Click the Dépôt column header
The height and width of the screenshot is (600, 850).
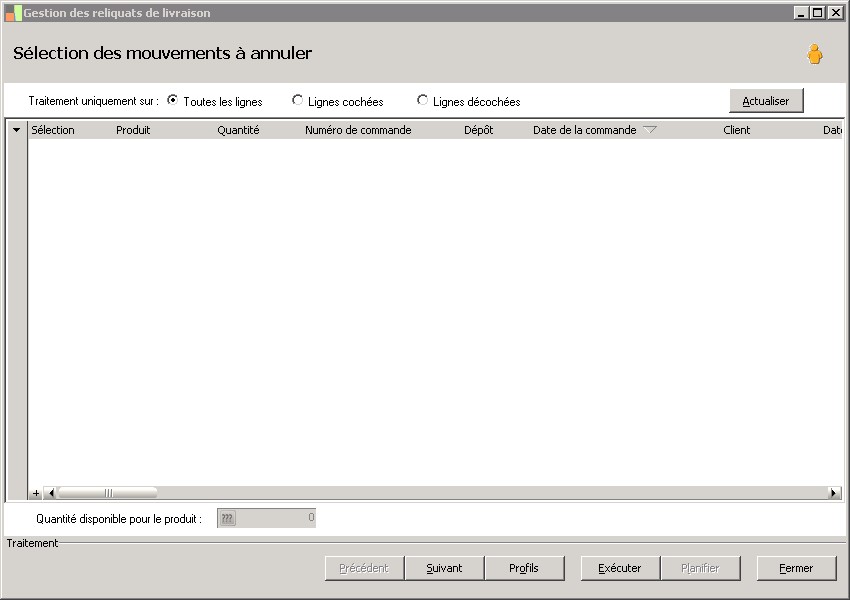(478, 130)
